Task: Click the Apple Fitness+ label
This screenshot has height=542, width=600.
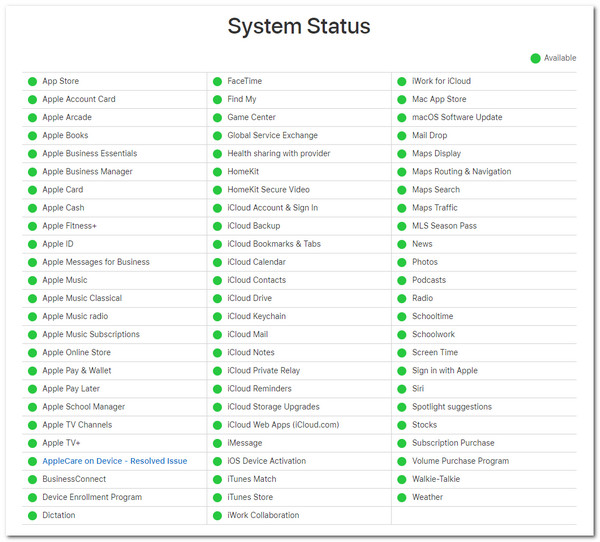Action: tap(69, 226)
